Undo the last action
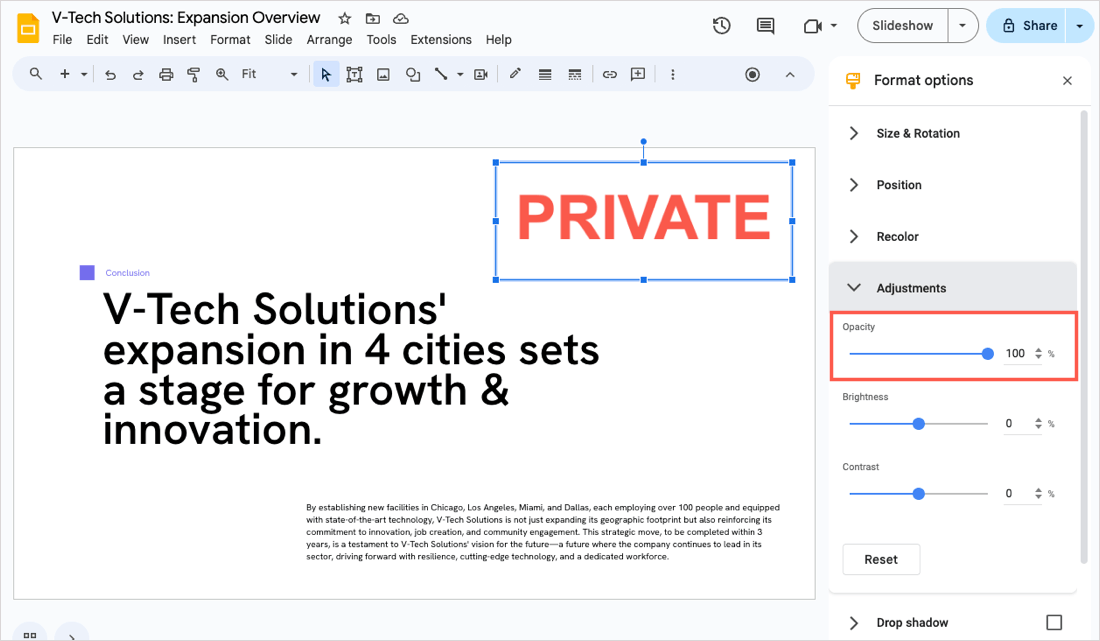1100x641 pixels. coord(110,74)
